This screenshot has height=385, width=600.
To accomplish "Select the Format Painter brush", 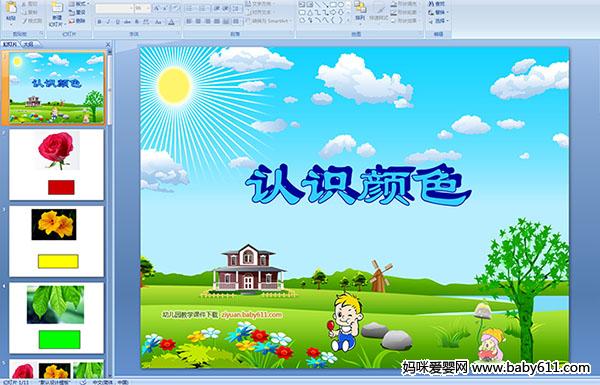I will 33,21.
